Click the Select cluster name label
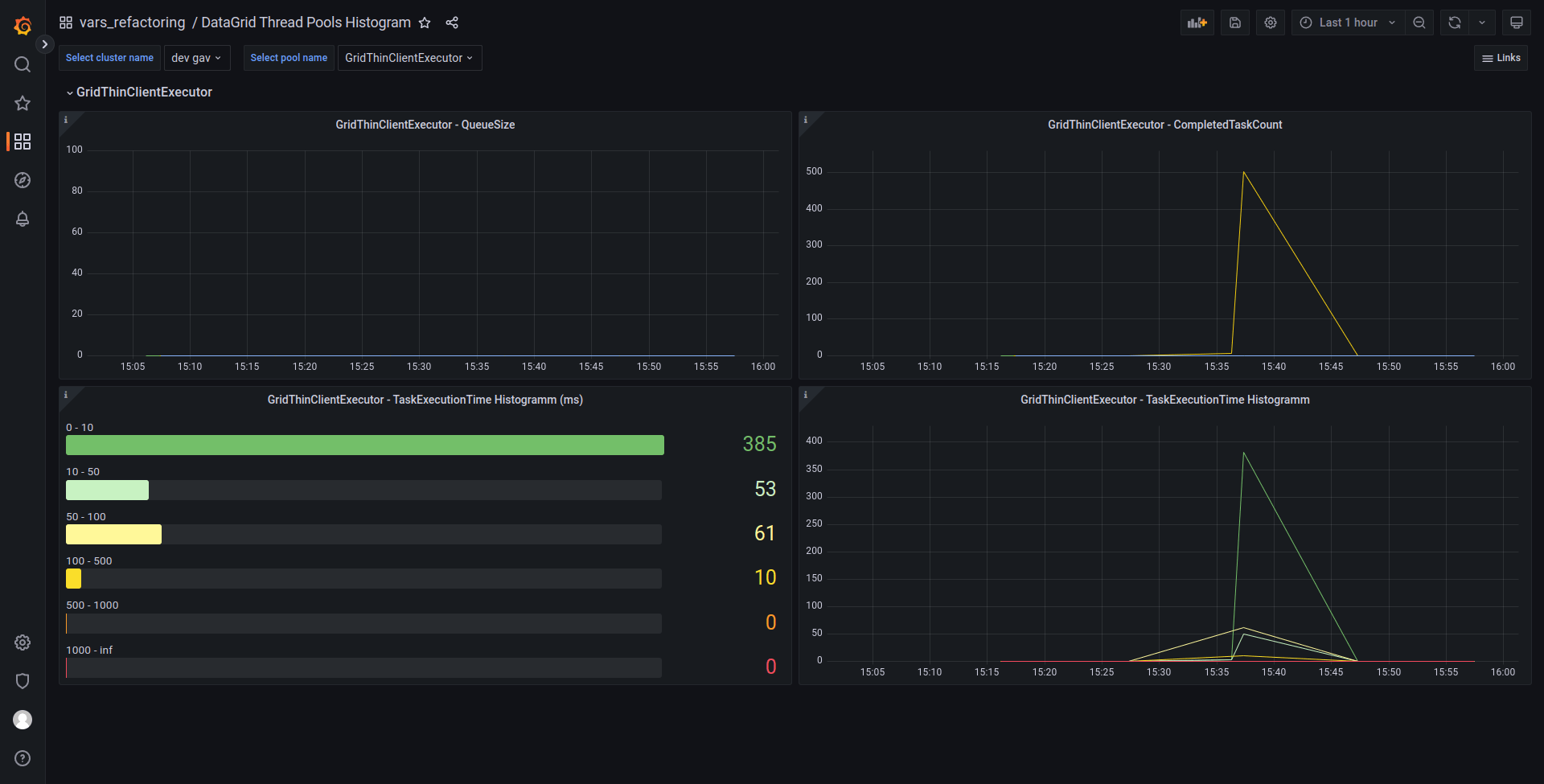Image resolution: width=1544 pixels, height=784 pixels. click(x=109, y=58)
